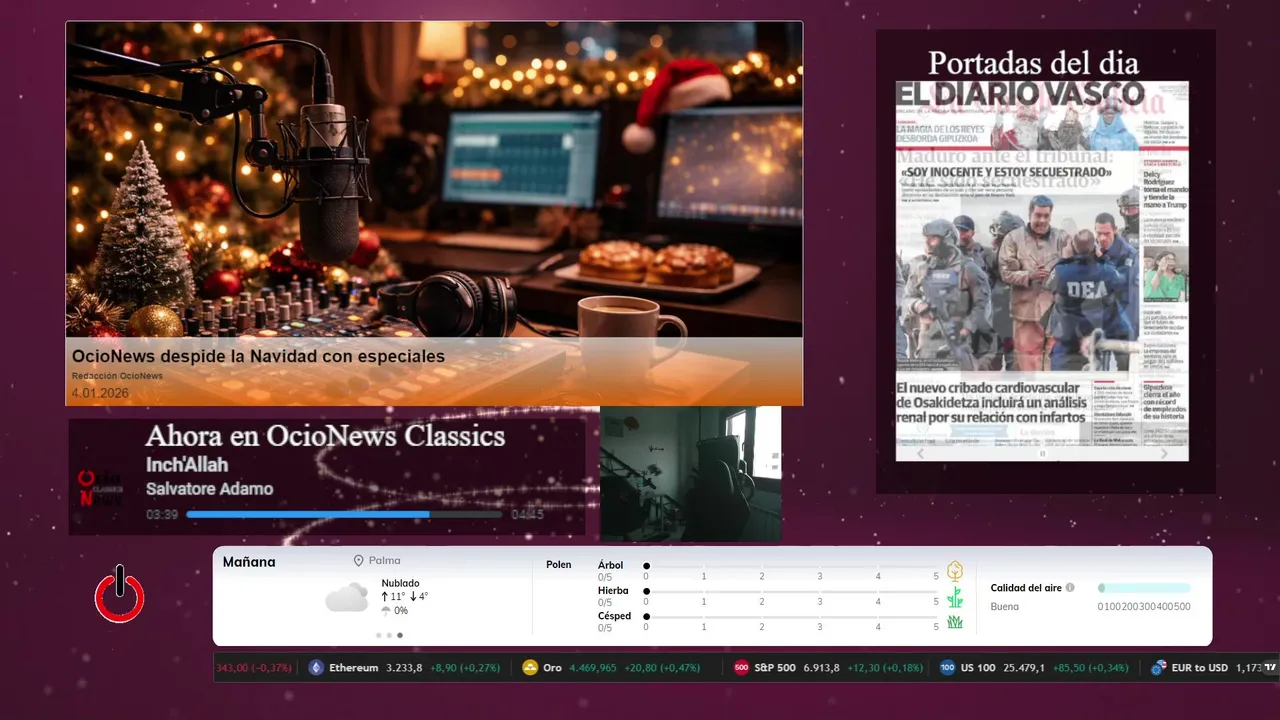This screenshot has height=720, width=1280.
Task: Click the Palma location label
Action: tap(384, 561)
